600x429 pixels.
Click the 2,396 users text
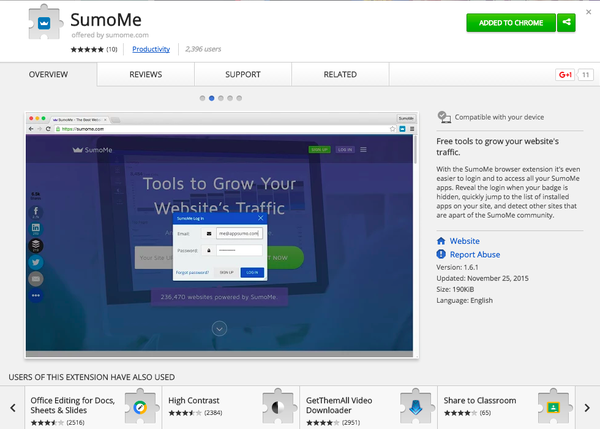click(203, 49)
